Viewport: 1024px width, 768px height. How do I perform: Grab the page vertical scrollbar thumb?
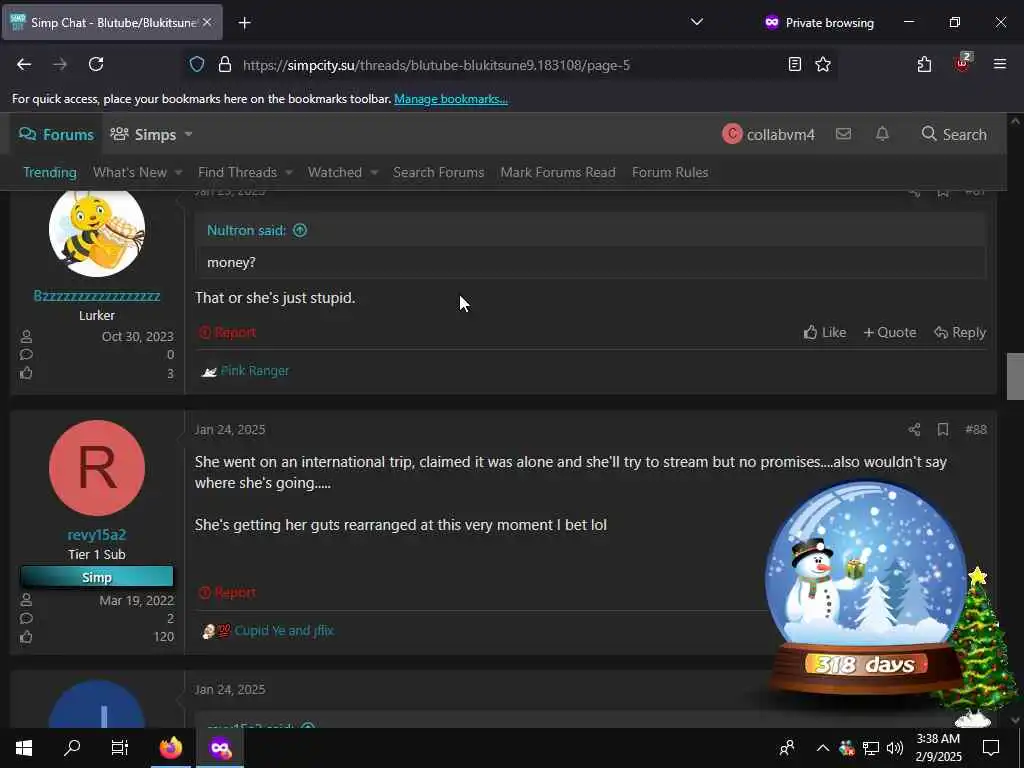(x=1015, y=376)
